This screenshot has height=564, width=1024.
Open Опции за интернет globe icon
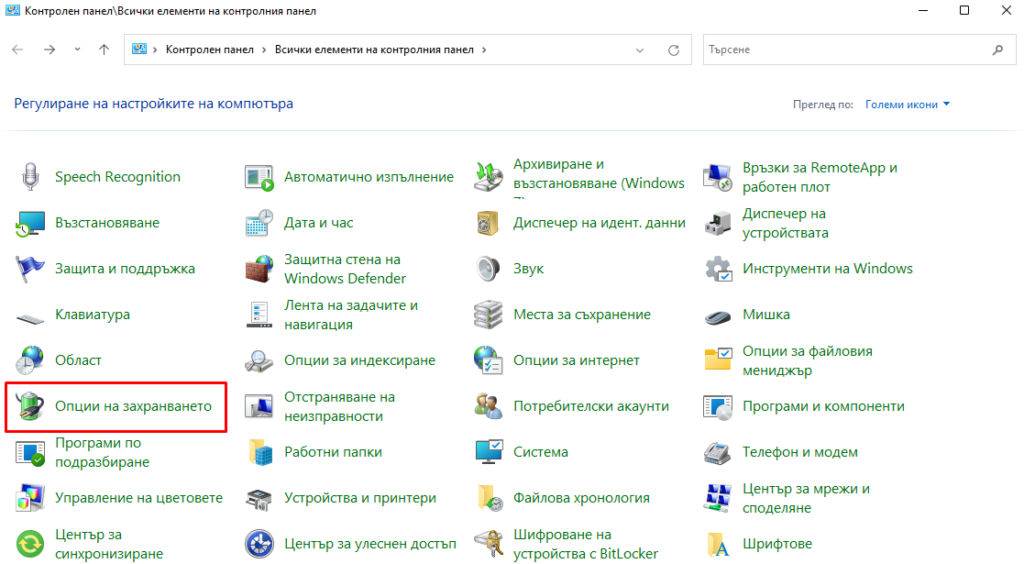pyautogui.click(x=488, y=360)
